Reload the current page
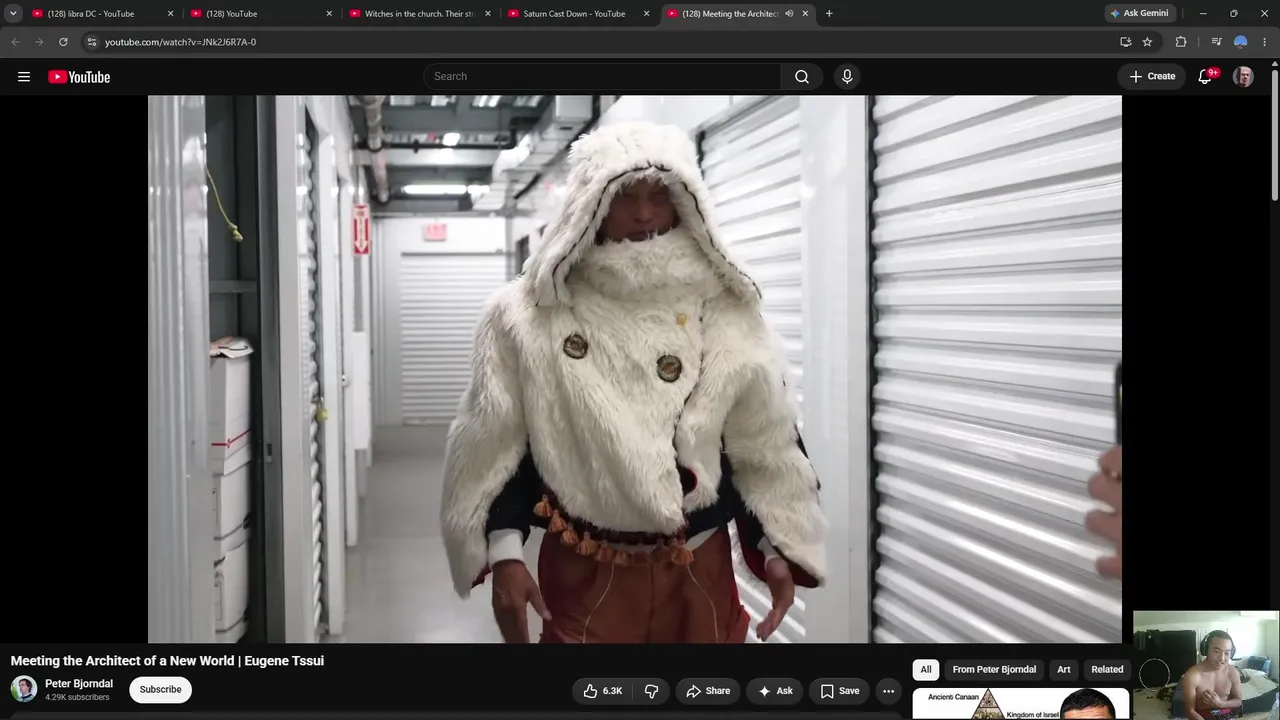Viewport: 1280px width, 720px height. tap(63, 42)
